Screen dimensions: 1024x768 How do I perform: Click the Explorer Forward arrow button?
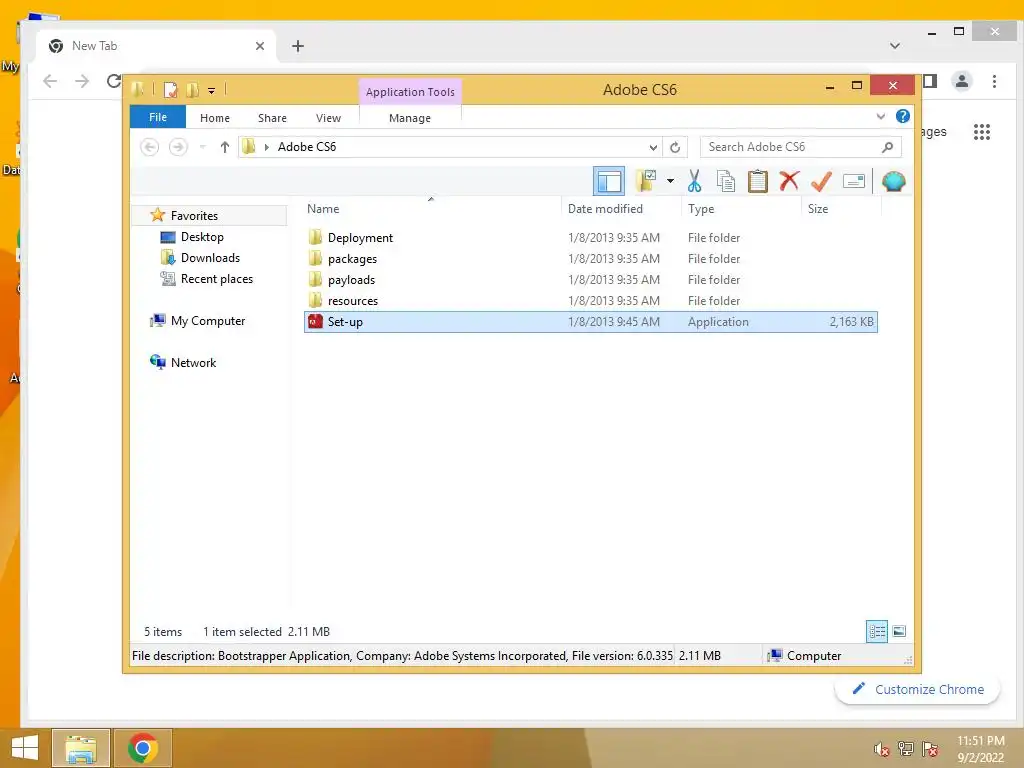click(178, 147)
